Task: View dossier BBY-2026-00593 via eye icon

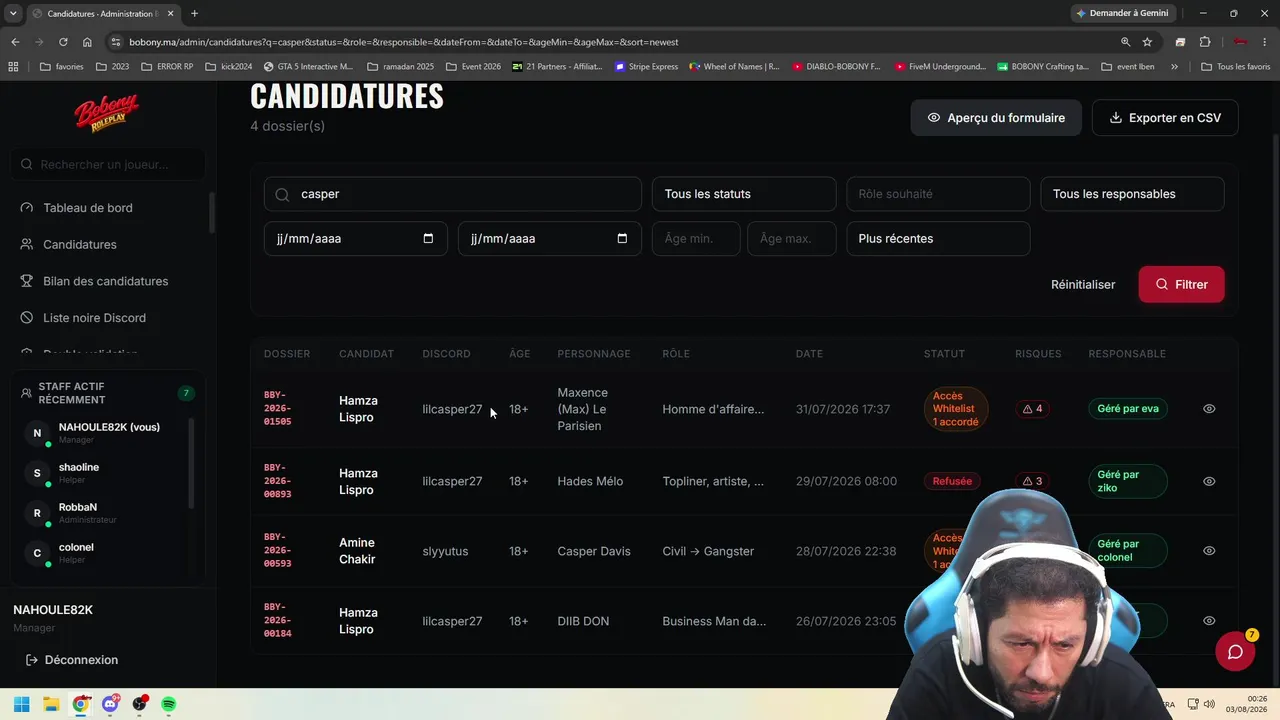Action: coord(1209,551)
